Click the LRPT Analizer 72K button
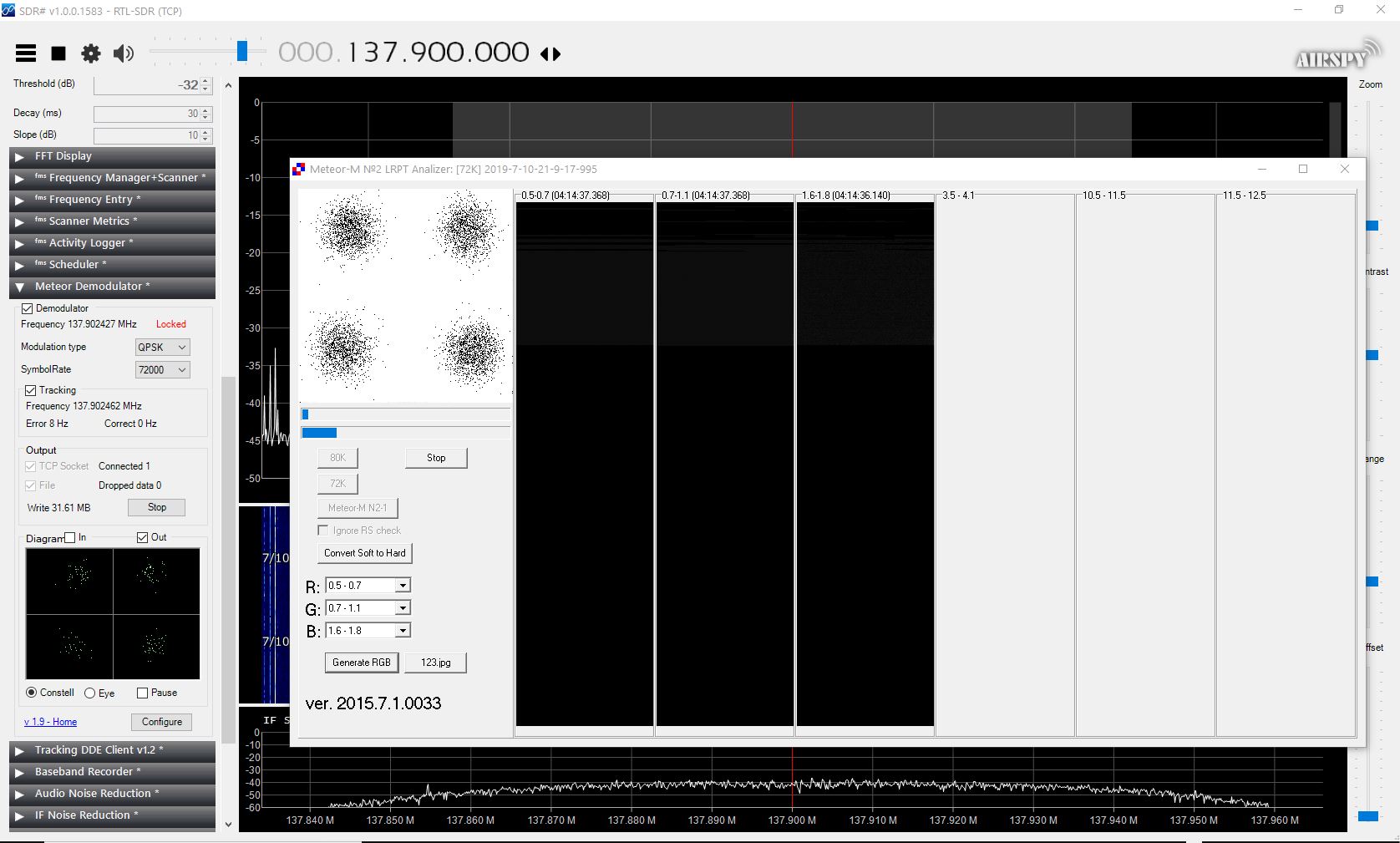 pyautogui.click(x=337, y=484)
